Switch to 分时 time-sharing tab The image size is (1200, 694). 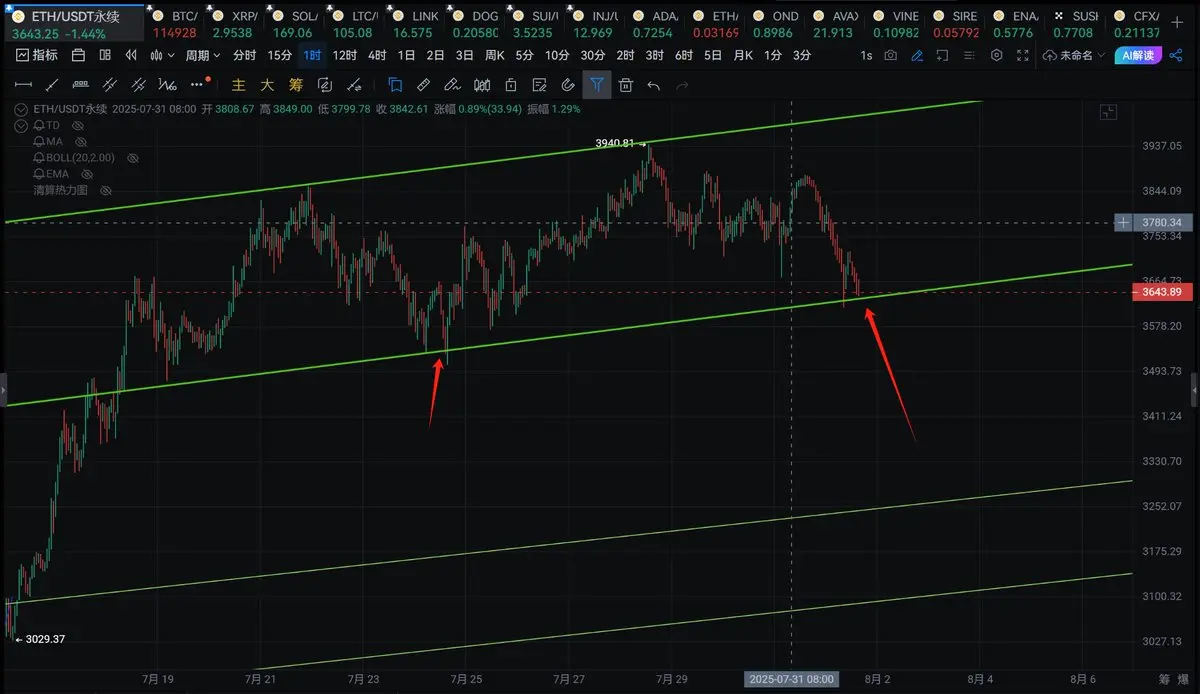click(x=244, y=55)
